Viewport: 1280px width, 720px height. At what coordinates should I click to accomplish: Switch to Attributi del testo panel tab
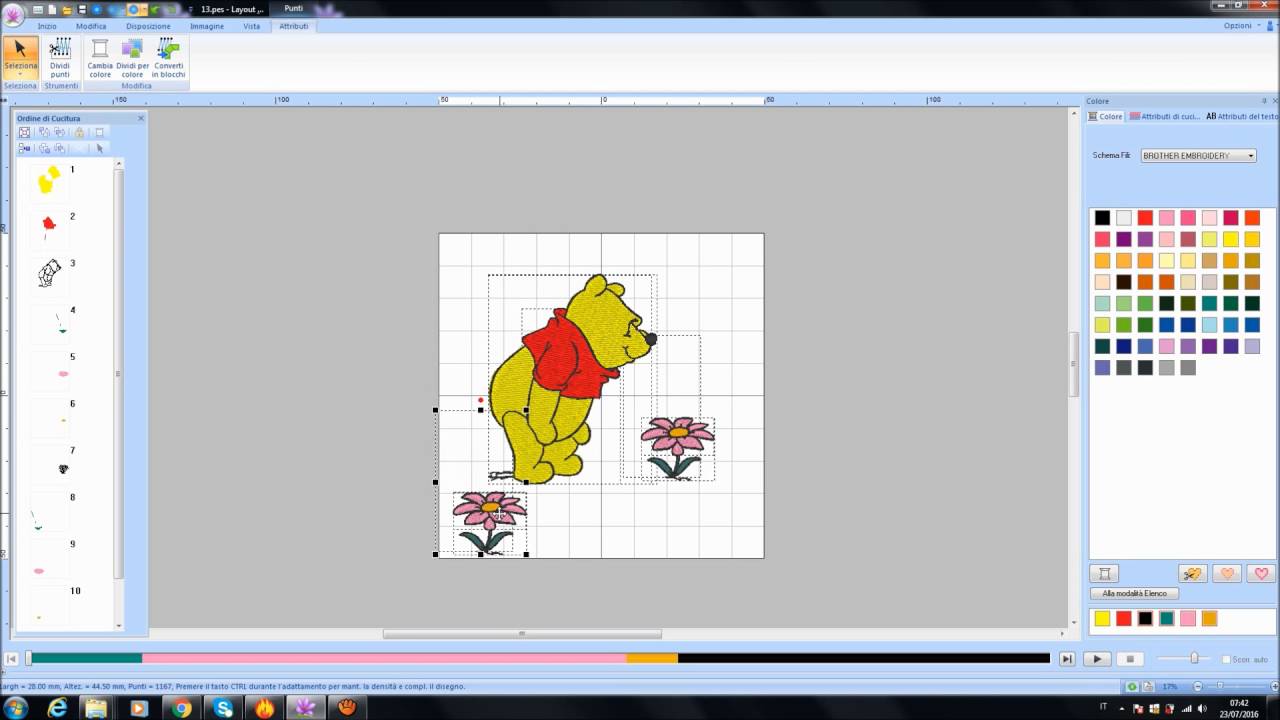(1242, 116)
